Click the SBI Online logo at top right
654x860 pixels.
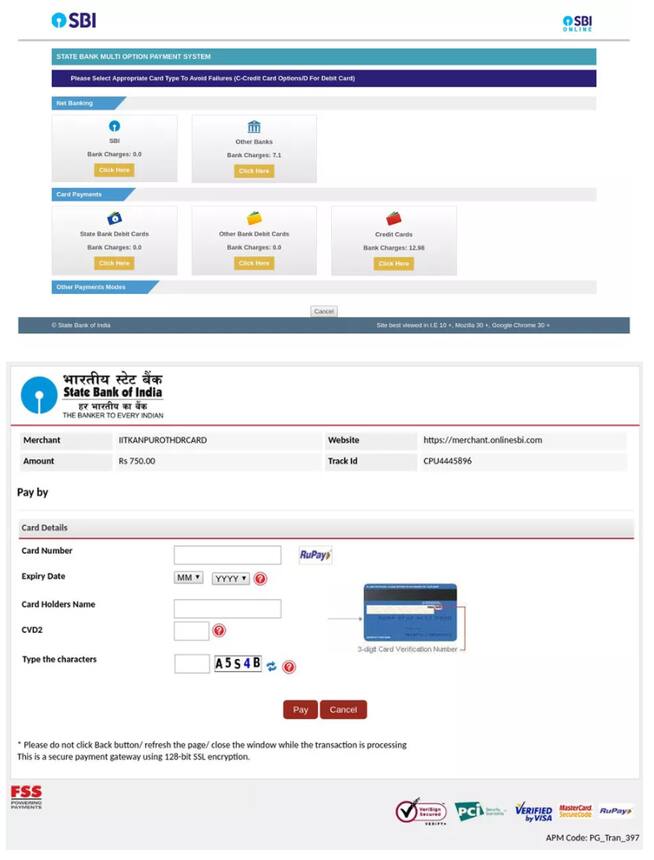[x=577, y=23]
